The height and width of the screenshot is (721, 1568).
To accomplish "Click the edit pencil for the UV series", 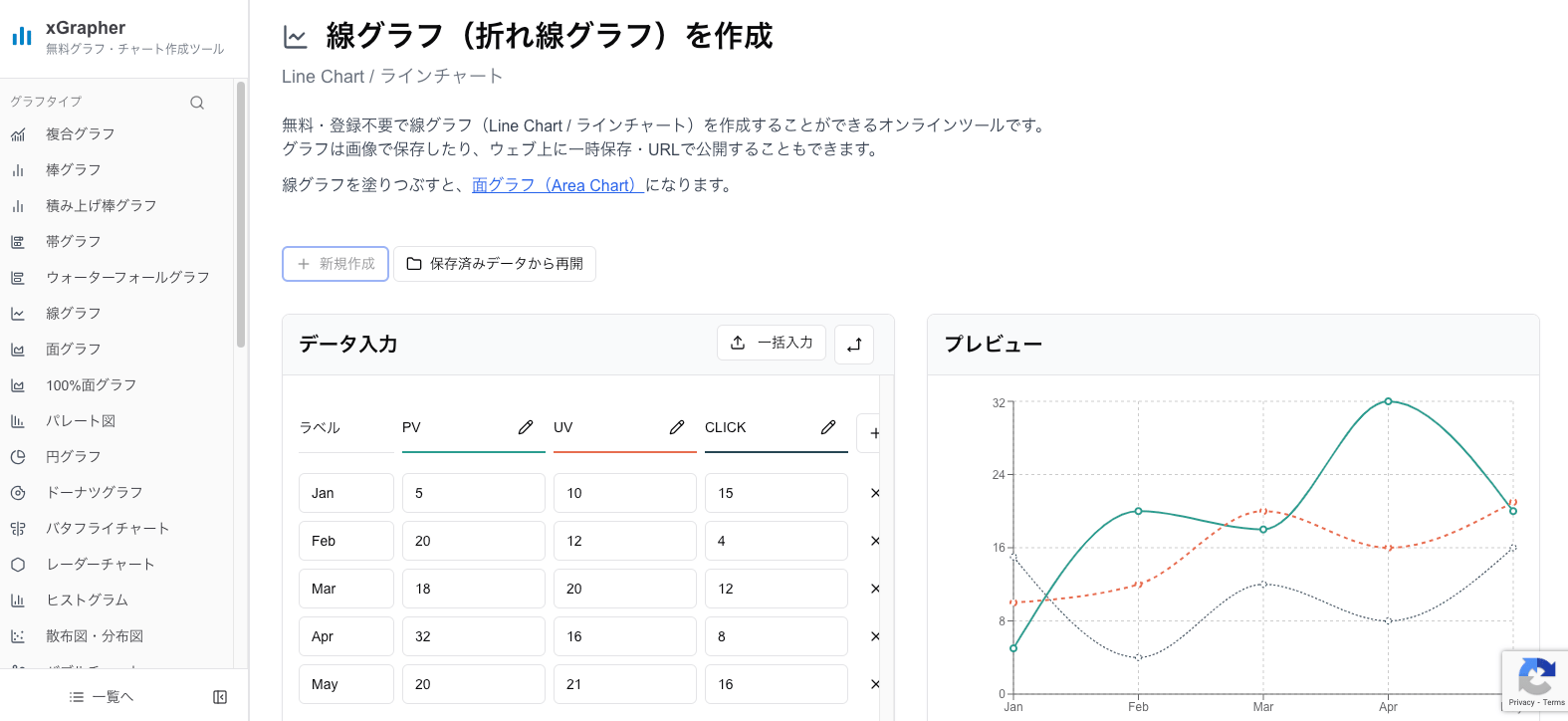I will click(x=677, y=427).
